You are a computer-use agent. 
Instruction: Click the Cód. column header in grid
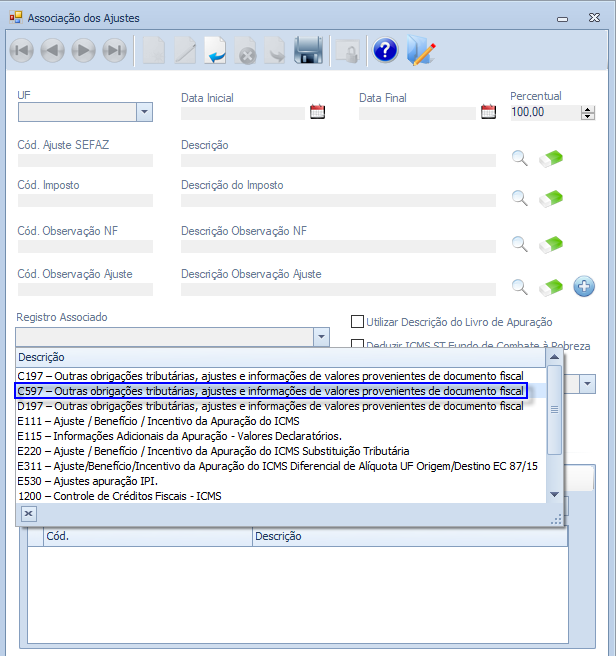coord(148,536)
